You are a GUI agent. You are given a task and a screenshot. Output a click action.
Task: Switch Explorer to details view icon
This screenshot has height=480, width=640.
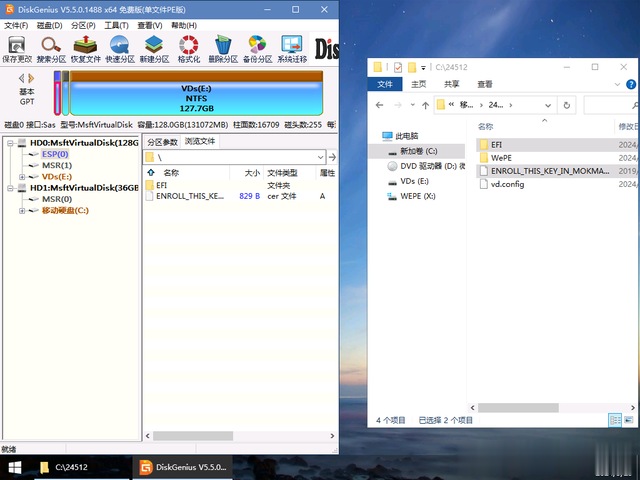[615, 420]
